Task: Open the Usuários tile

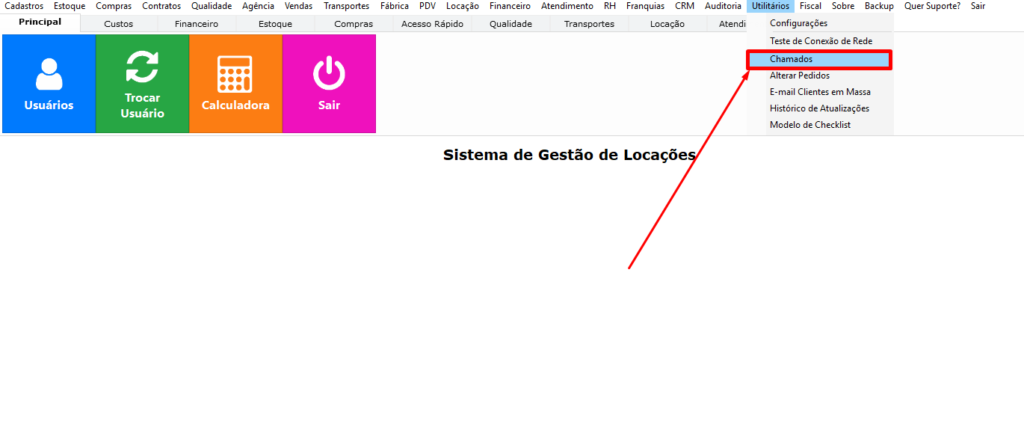Action: point(48,84)
